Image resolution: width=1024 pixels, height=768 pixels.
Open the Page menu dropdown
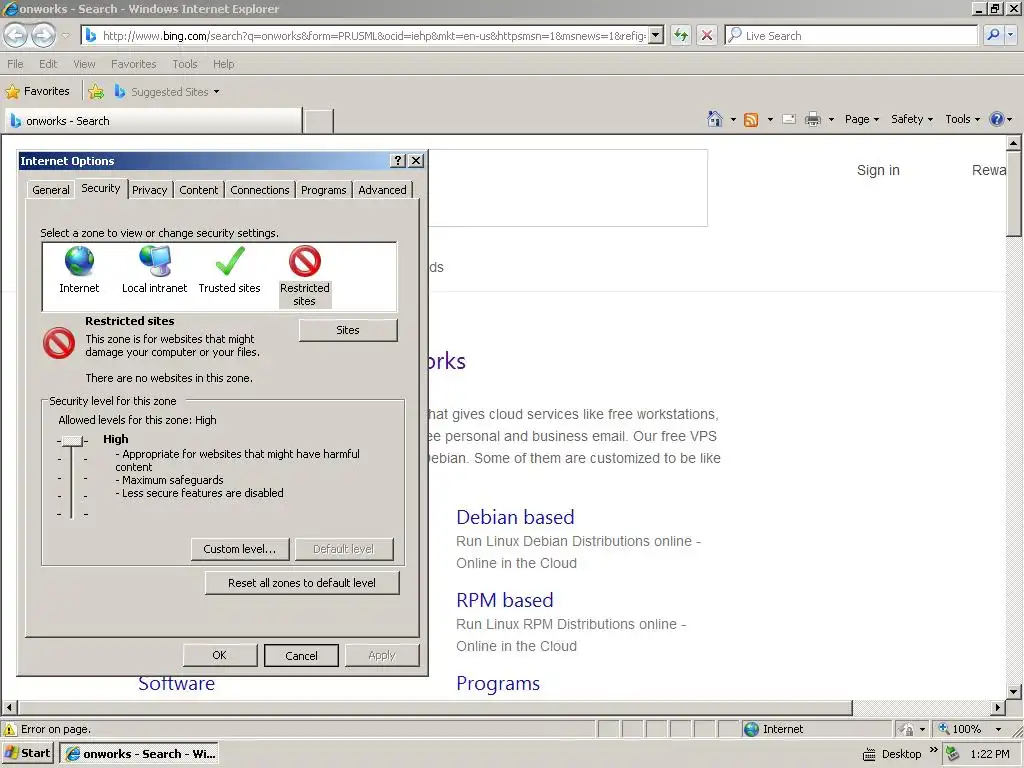click(862, 119)
